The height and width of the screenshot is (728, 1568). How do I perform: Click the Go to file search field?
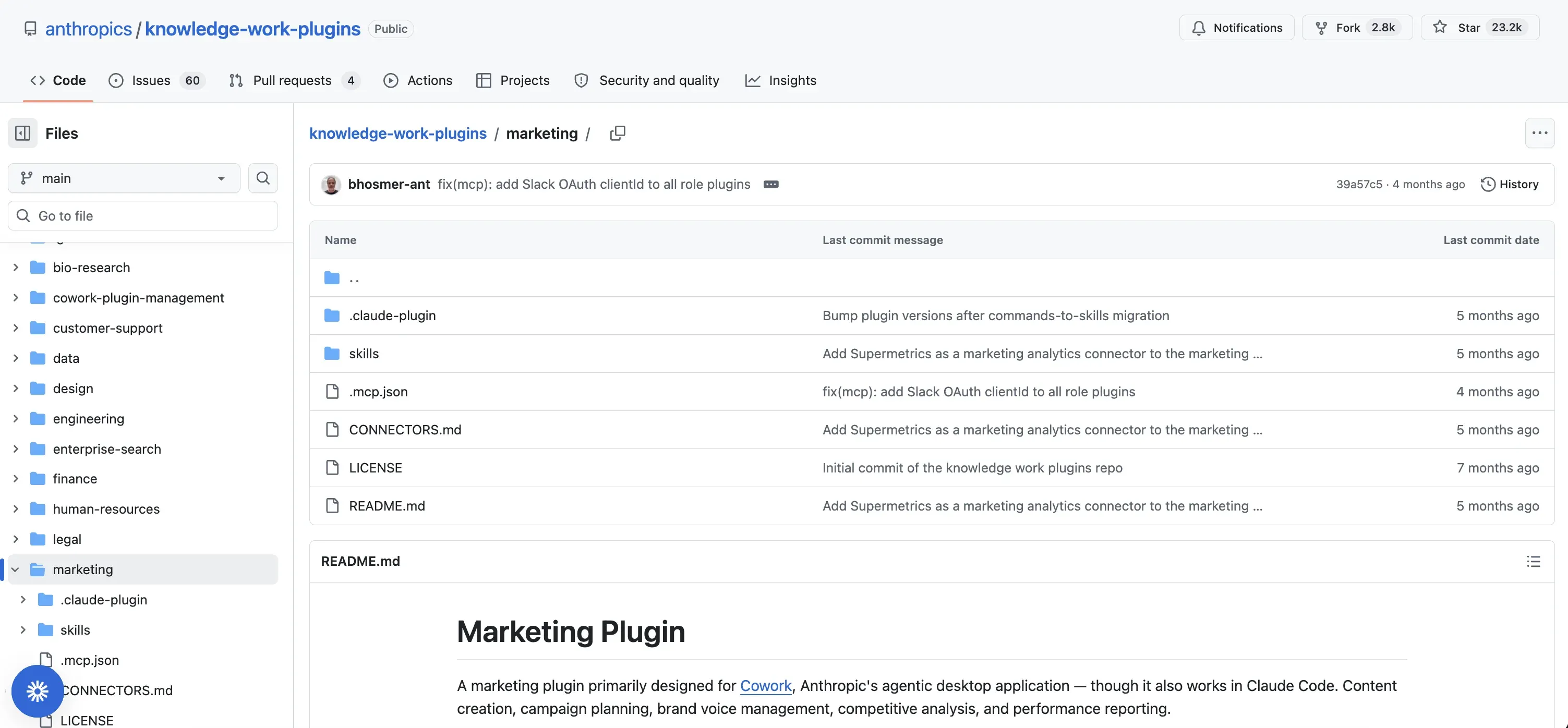142,215
